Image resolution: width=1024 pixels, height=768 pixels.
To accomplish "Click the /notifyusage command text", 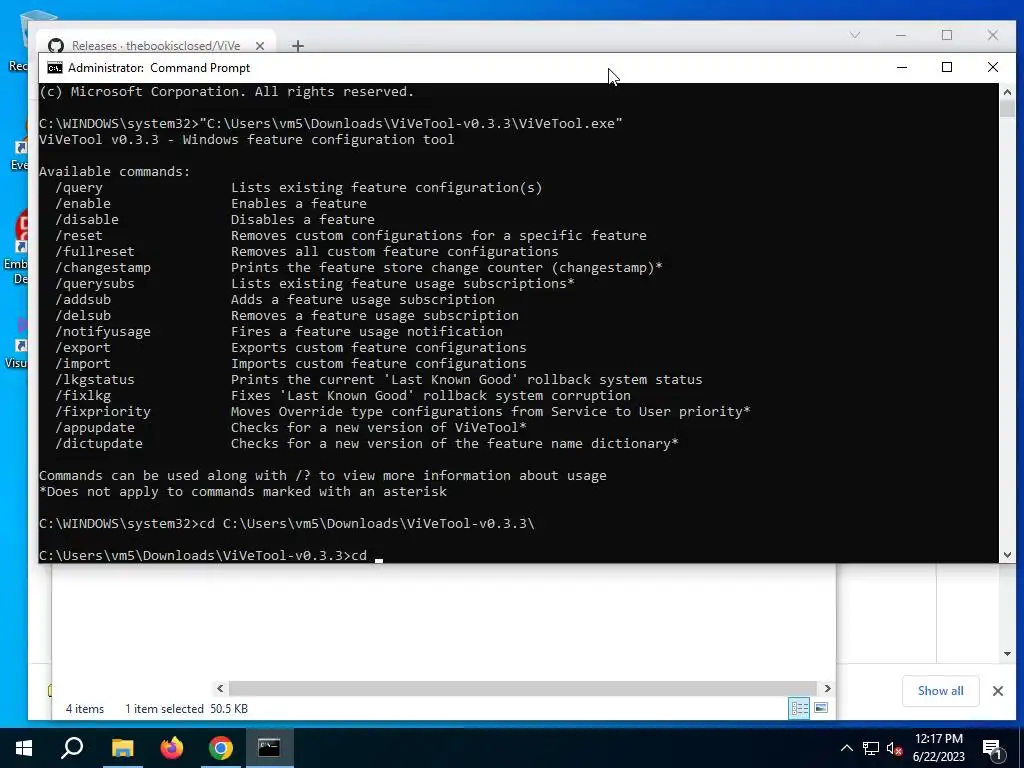I will 103,332.
